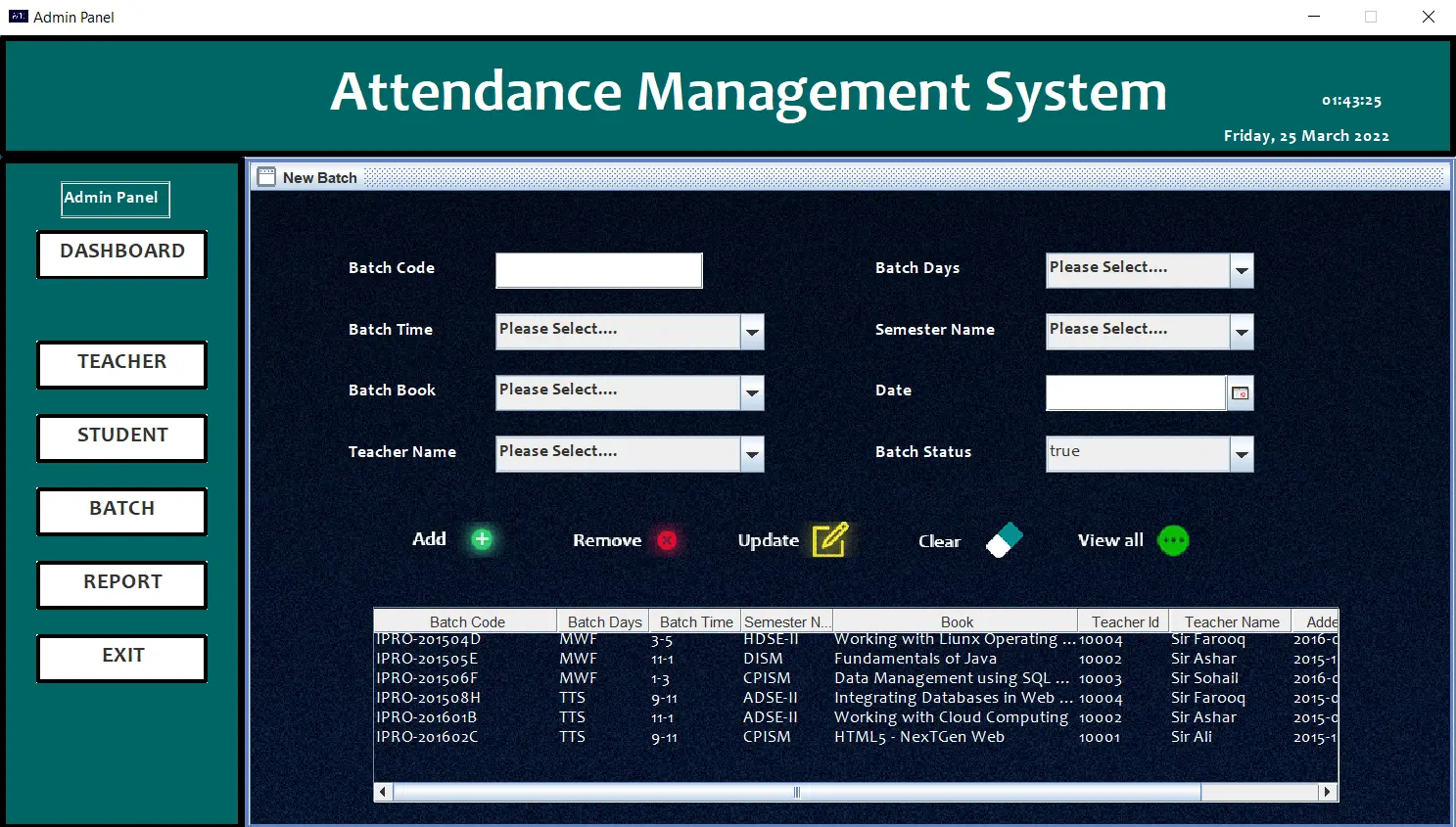Expand the Teacher Name dropdown

pos(752,455)
